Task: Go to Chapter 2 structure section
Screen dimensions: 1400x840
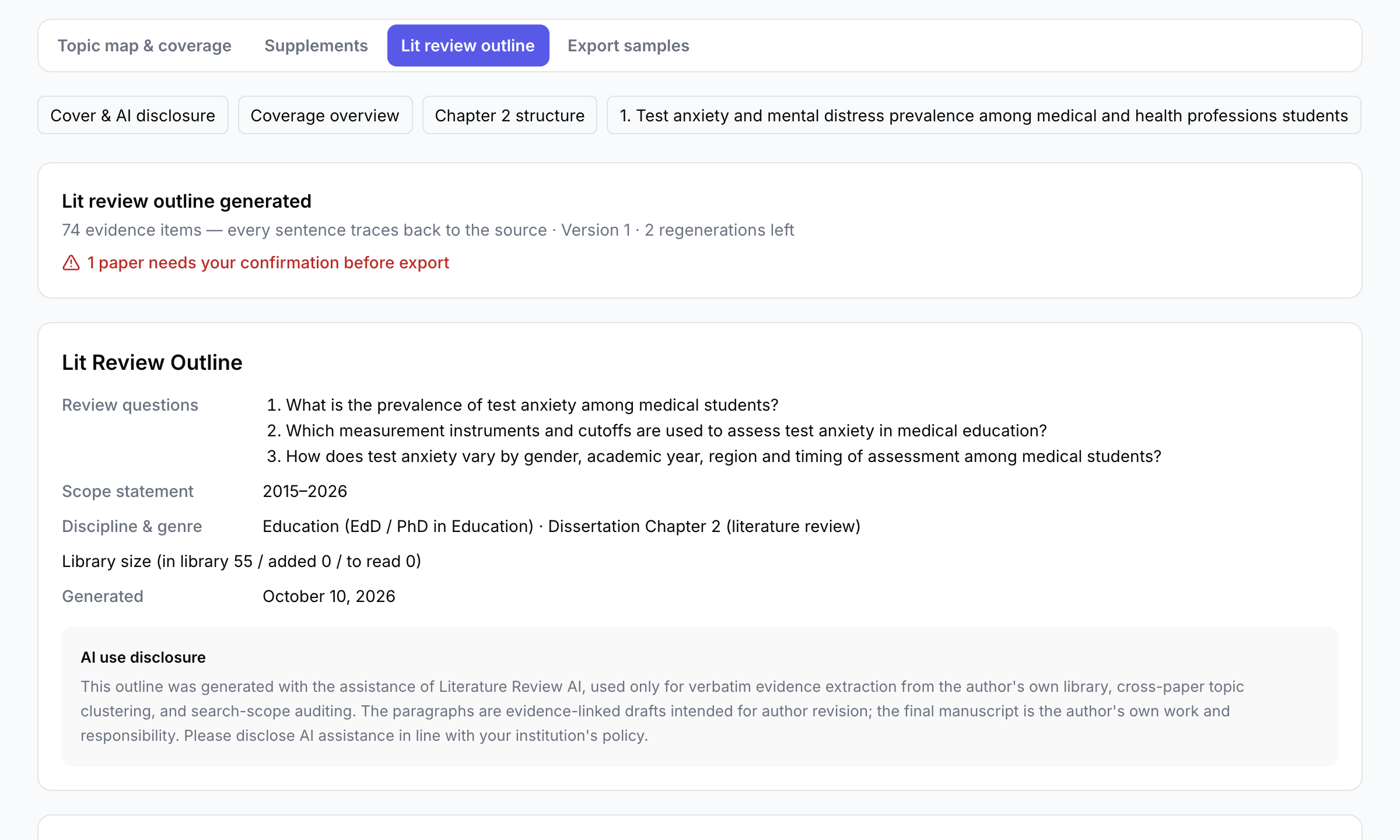Action: pyautogui.click(x=510, y=116)
